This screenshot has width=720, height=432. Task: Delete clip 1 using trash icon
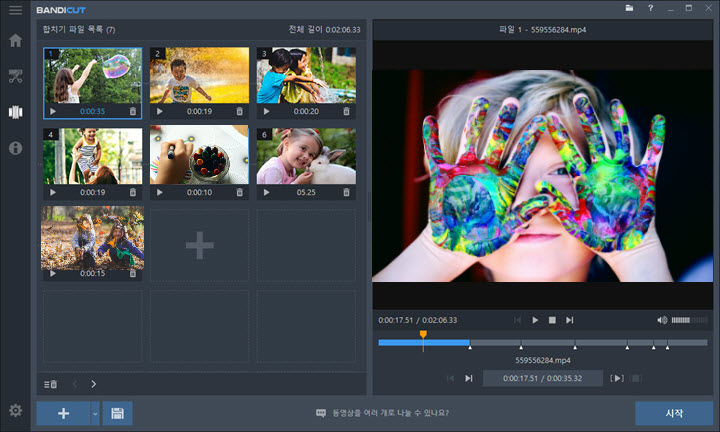133,112
